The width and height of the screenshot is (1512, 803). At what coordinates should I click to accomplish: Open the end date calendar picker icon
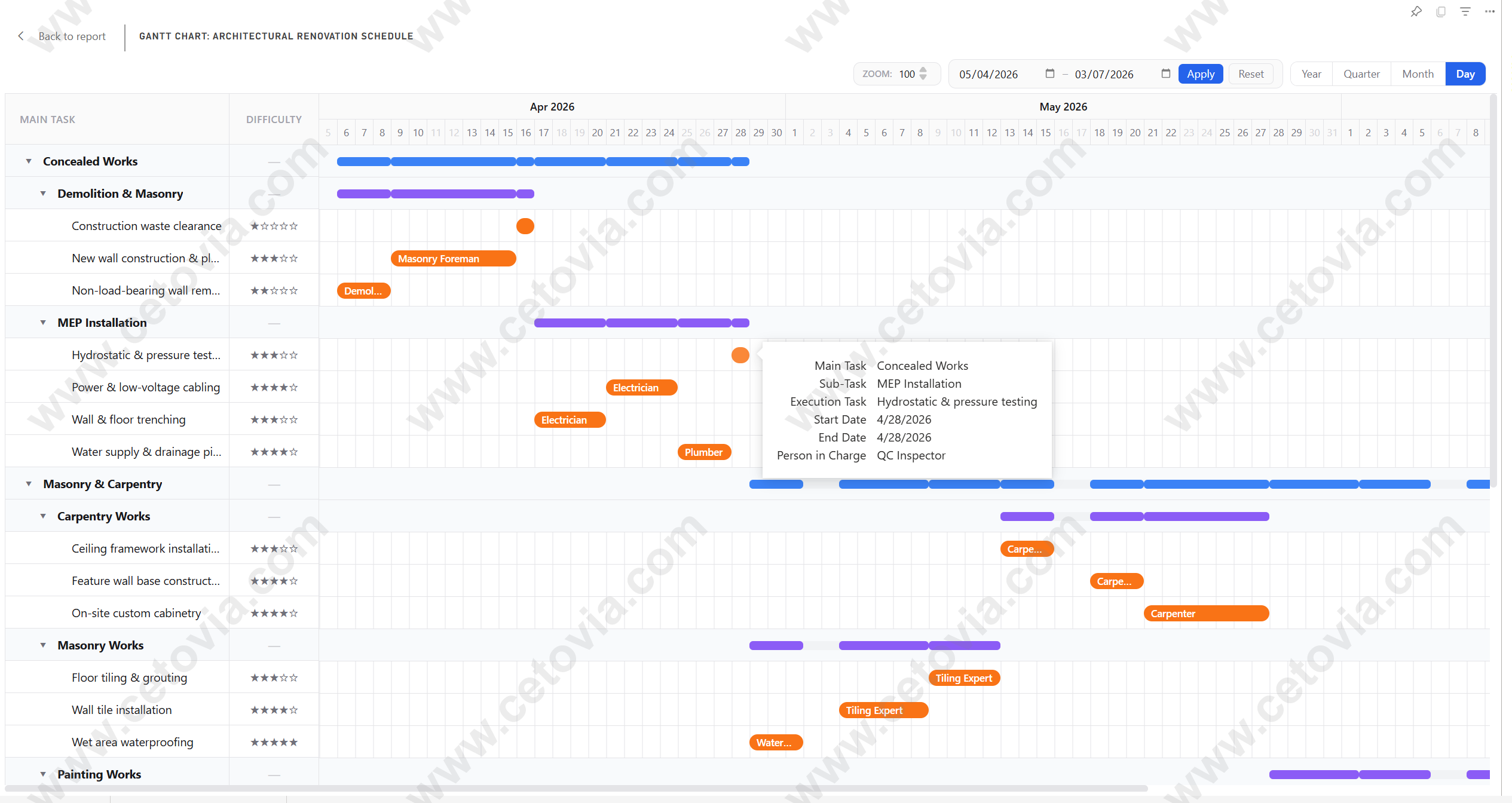click(x=1165, y=73)
